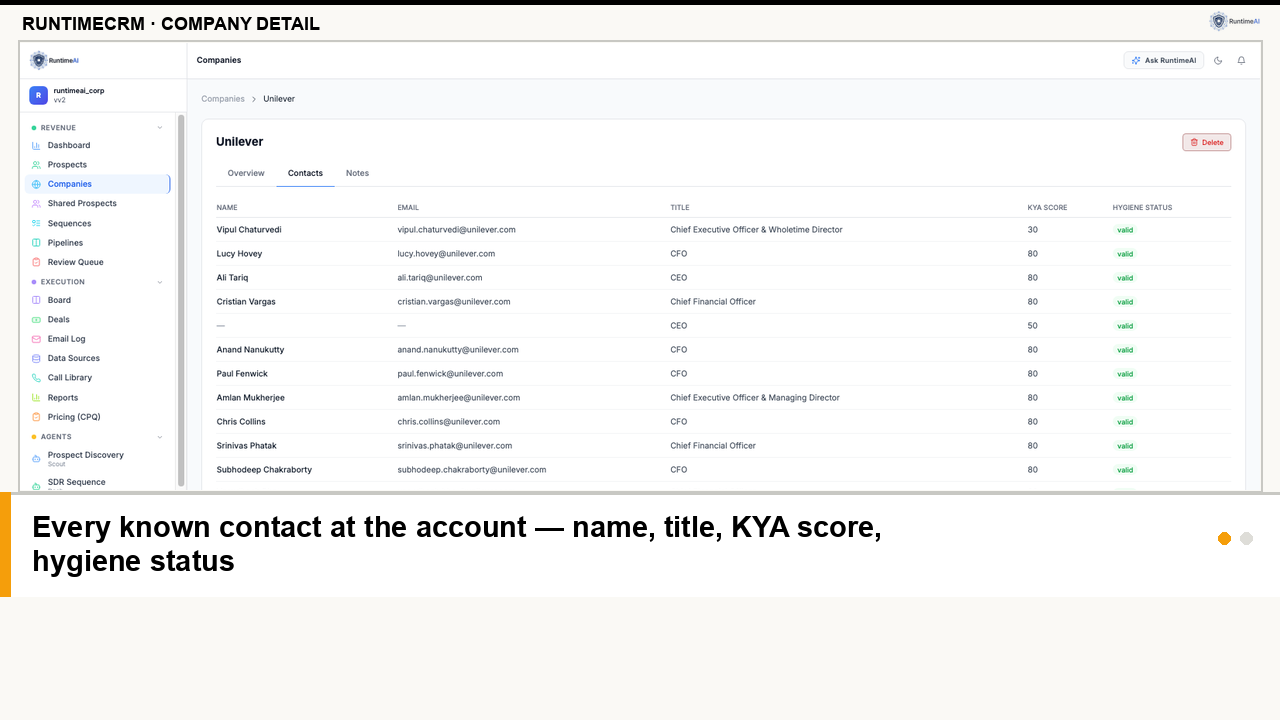
Task: Click the Prospects people icon
Action: (x=37, y=165)
